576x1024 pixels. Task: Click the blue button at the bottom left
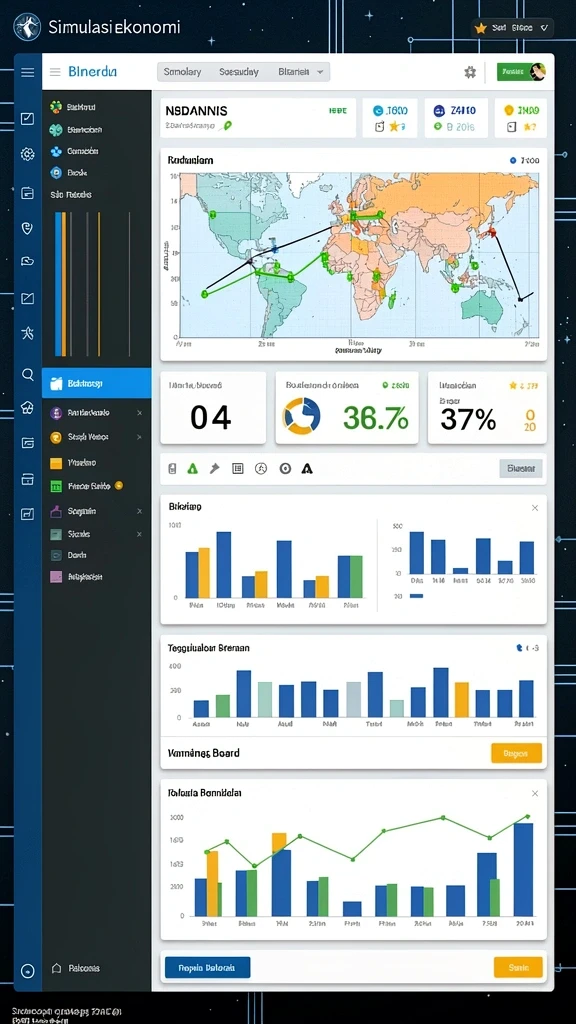207,967
